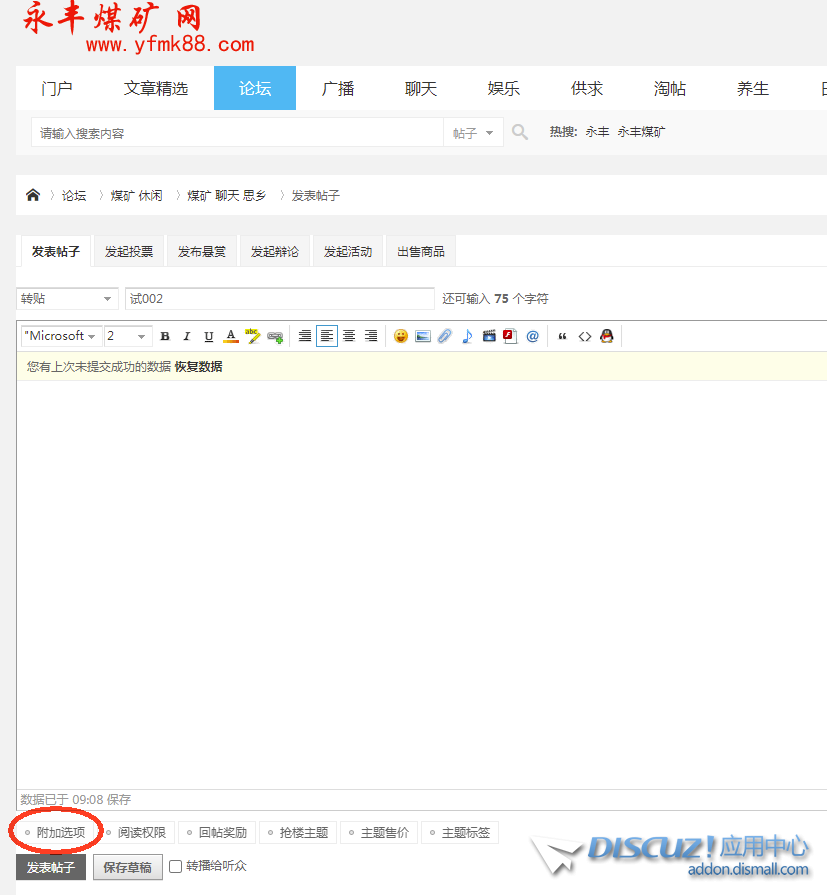This screenshot has height=895, width=827.
Task: Click the 发表帖子 submit button
Action: click(51, 867)
